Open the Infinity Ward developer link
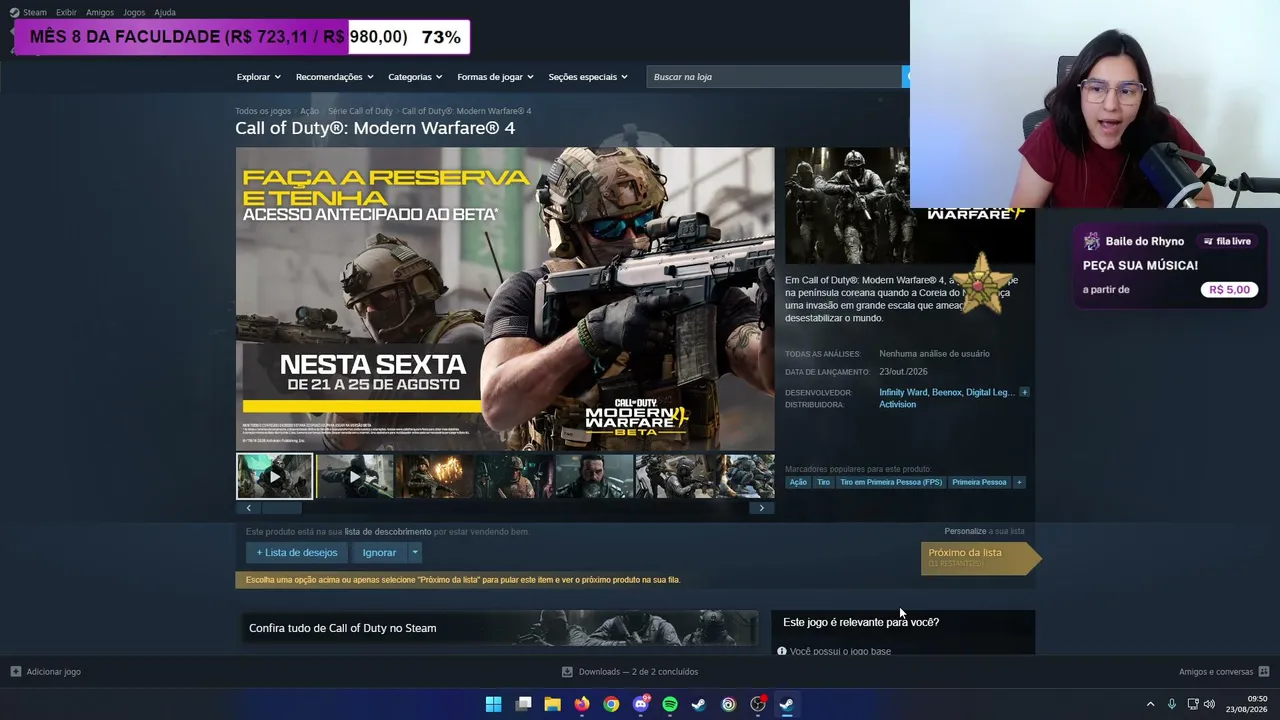Viewport: 1280px width, 720px height. click(x=903, y=392)
